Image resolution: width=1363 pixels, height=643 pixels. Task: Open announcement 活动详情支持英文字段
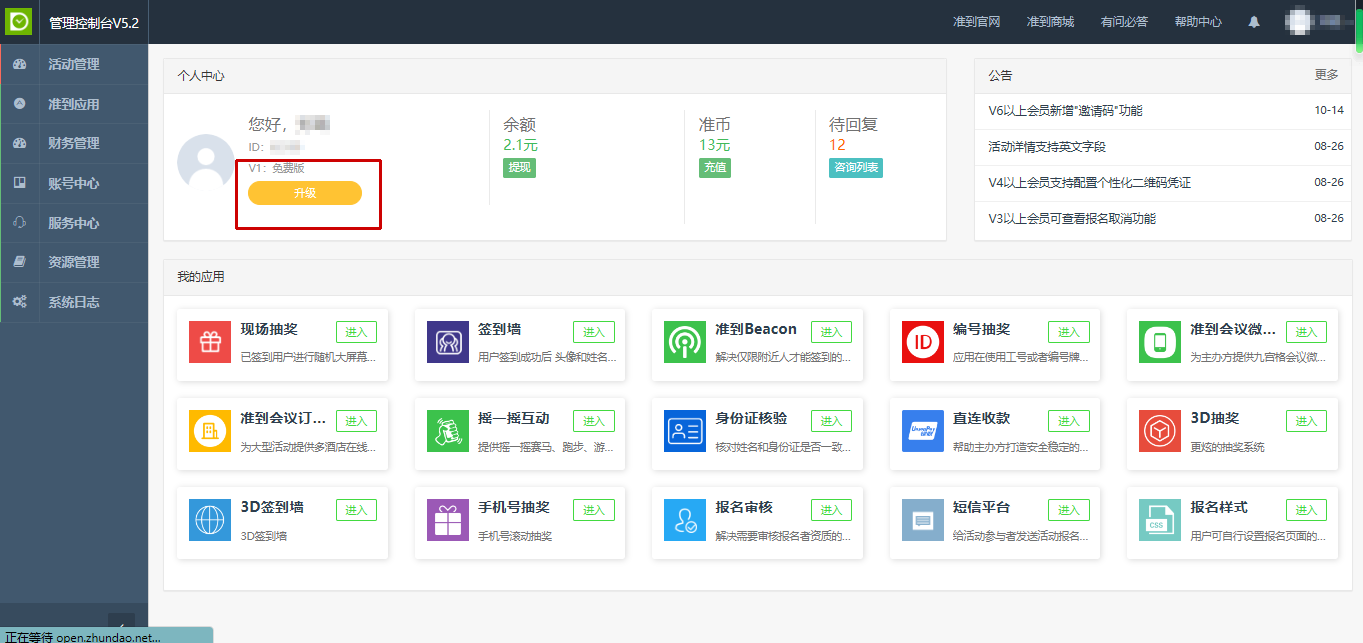[x=1047, y=147]
